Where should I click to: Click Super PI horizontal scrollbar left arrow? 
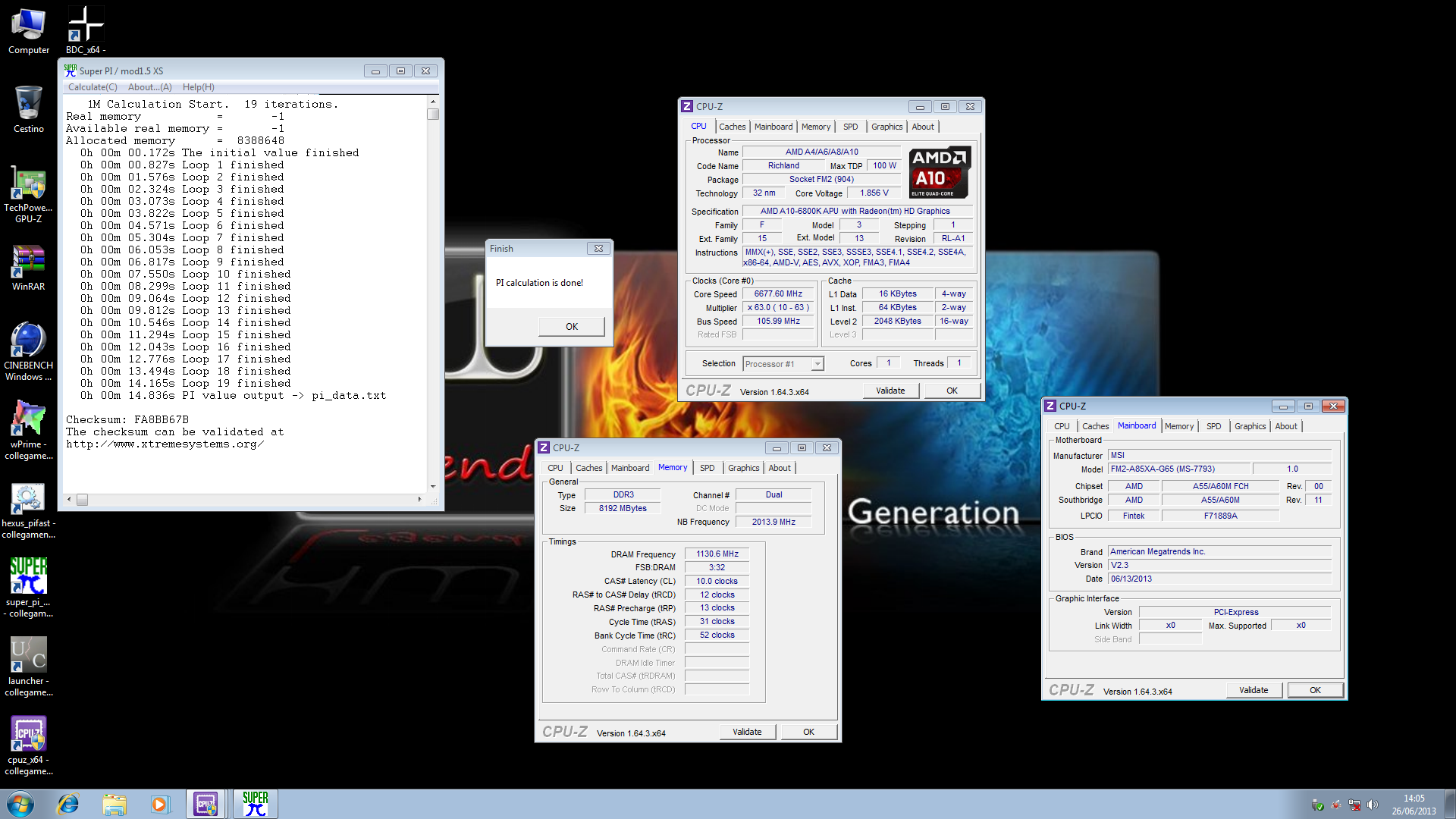(69, 499)
